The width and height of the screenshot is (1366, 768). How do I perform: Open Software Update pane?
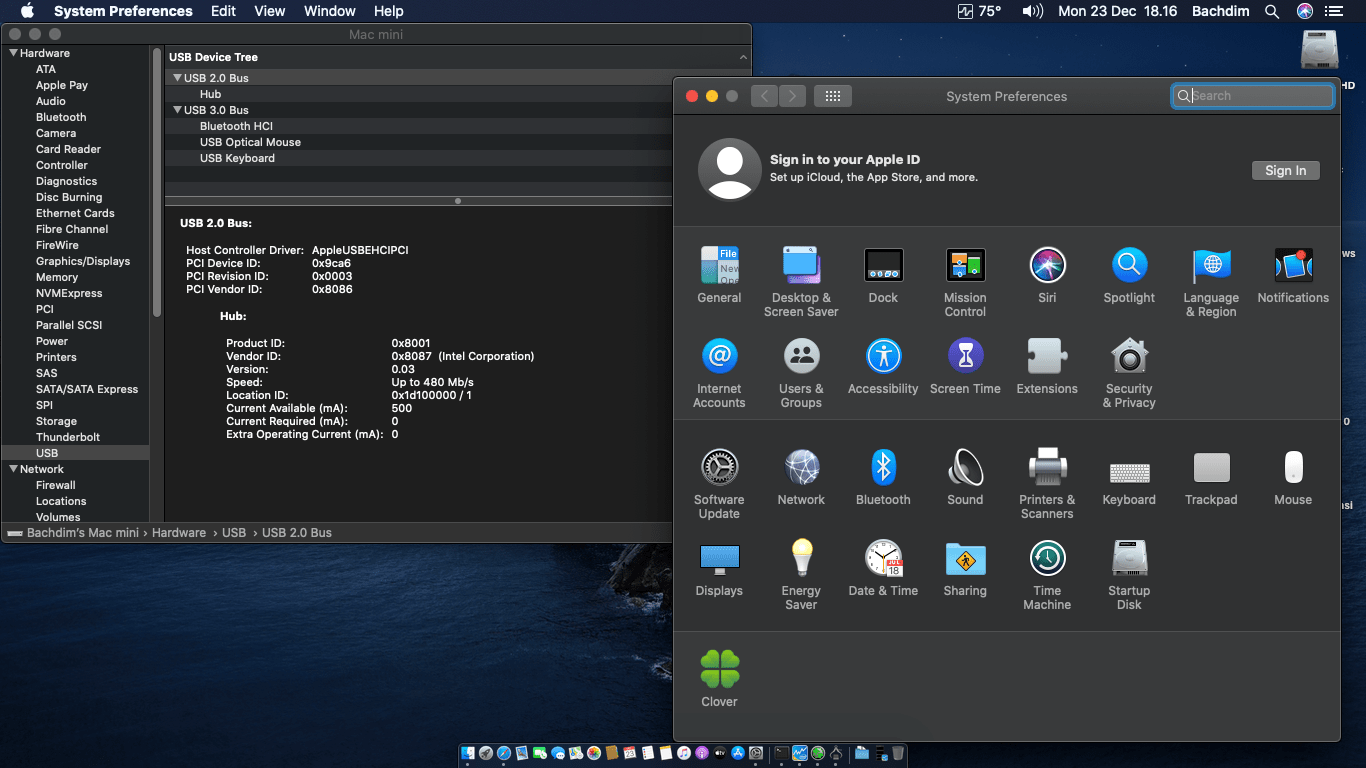719,468
